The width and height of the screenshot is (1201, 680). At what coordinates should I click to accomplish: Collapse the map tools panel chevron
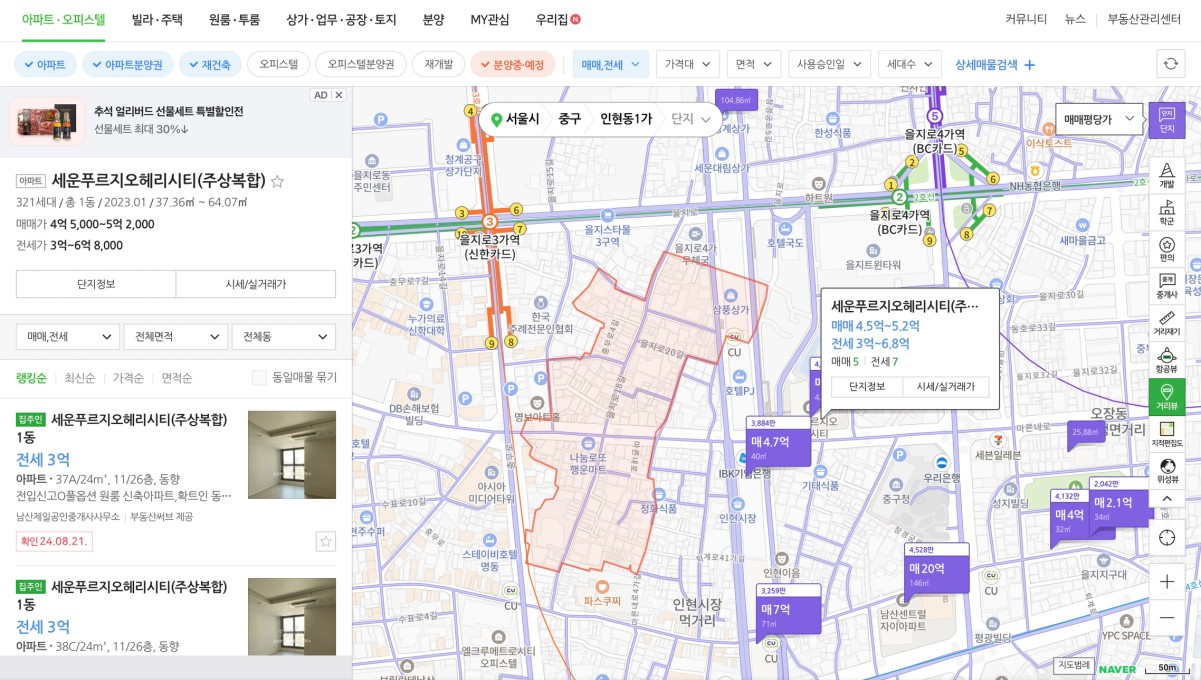(1167, 498)
